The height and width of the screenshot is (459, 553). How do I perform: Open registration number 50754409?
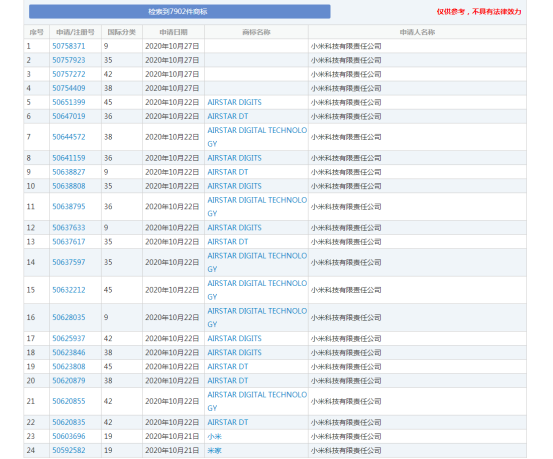[69, 88]
